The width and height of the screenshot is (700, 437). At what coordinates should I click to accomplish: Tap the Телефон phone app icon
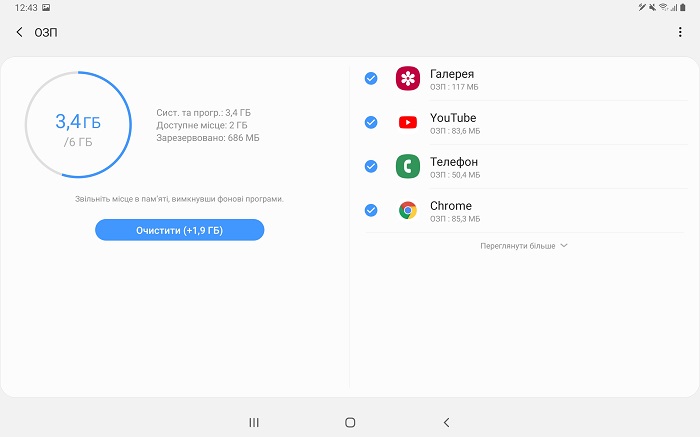[x=408, y=166]
